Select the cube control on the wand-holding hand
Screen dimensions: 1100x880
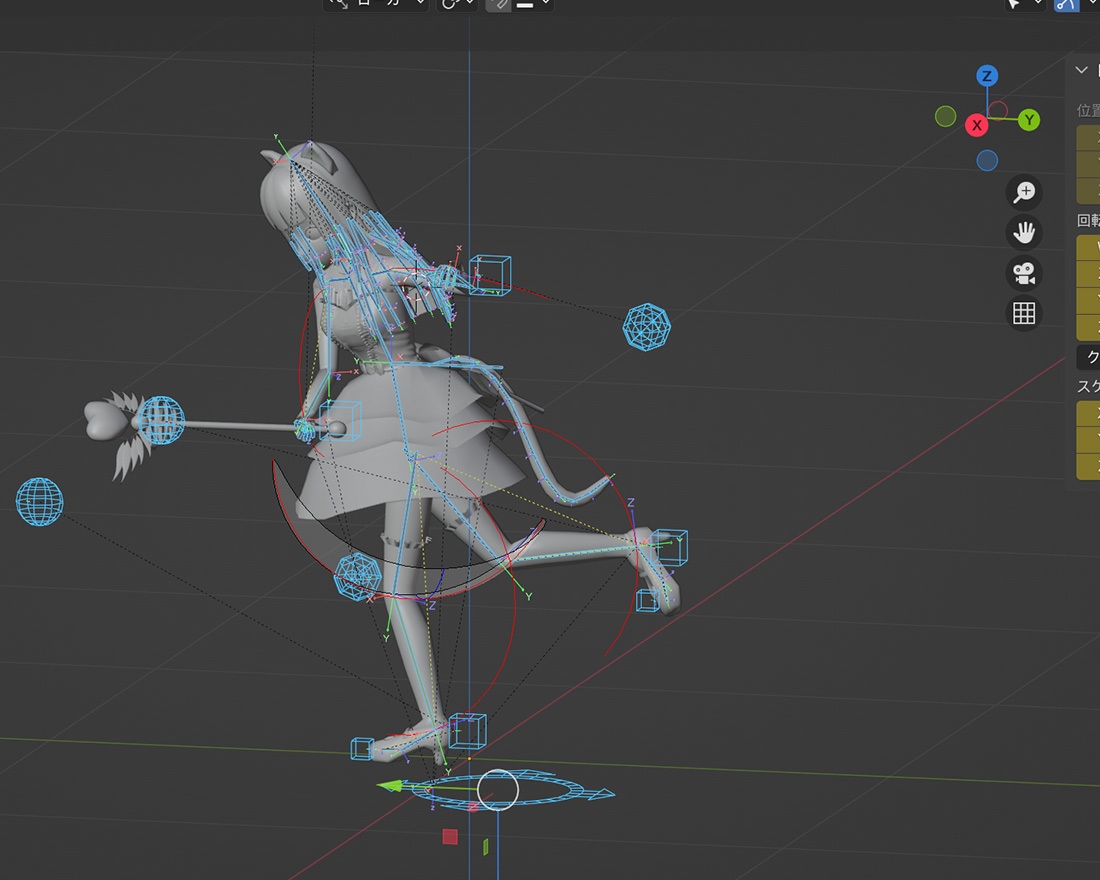tap(340, 420)
